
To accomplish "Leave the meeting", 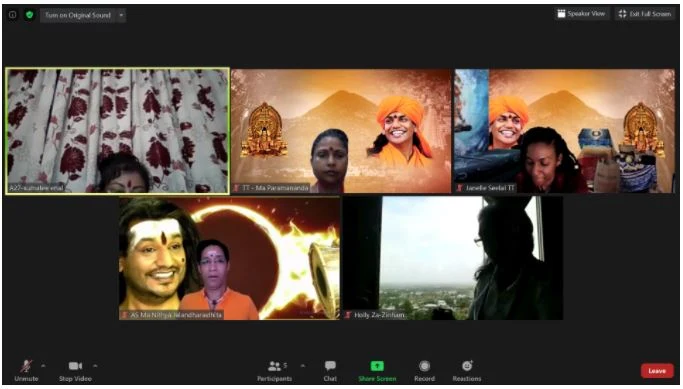I will [x=657, y=371].
